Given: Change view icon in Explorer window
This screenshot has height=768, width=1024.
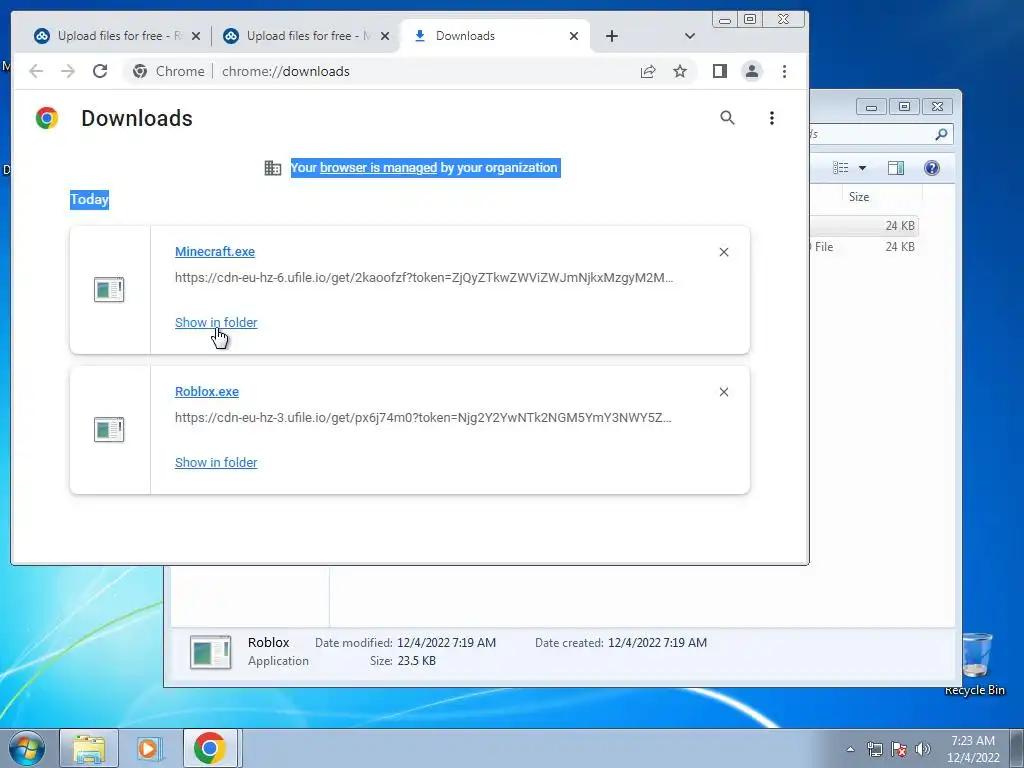Looking at the screenshot, I should [x=840, y=168].
